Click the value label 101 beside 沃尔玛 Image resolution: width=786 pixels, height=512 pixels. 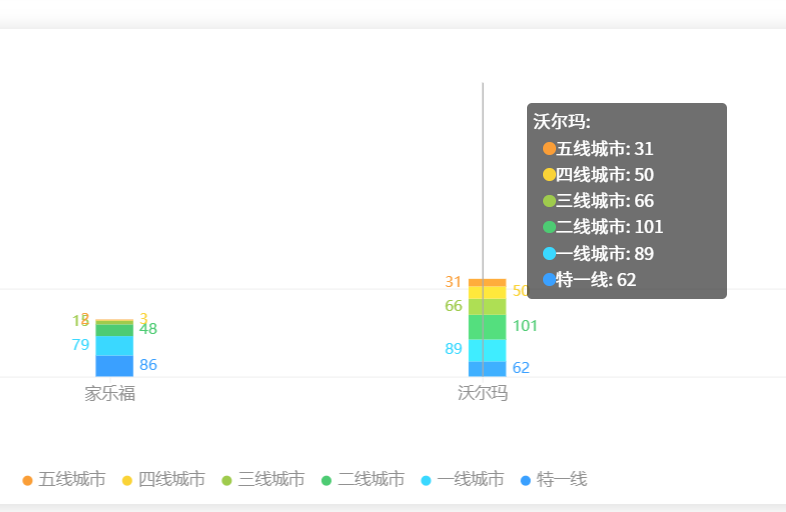[x=525, y=326]
